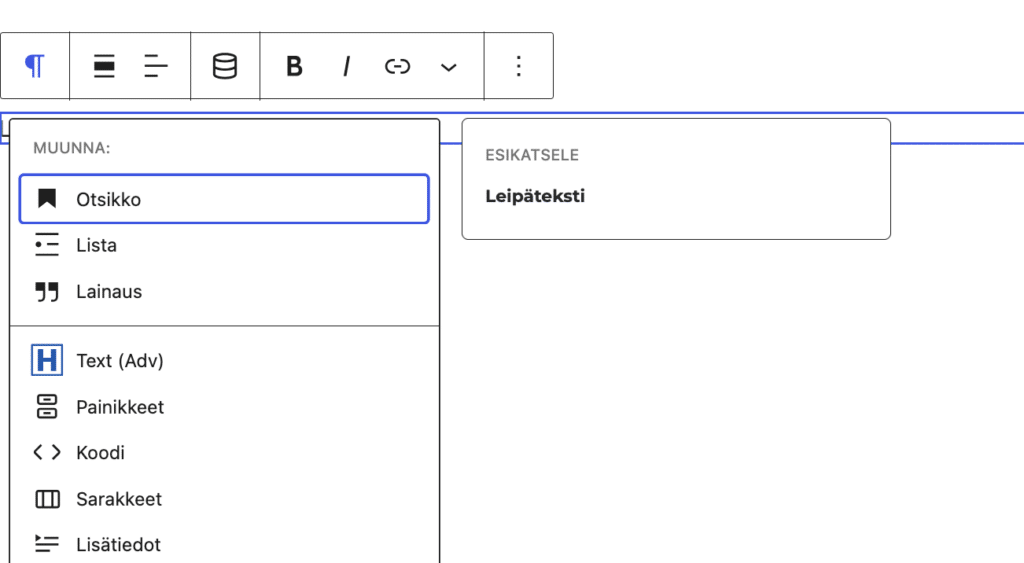
Task: Click the Leipäteksti preview text
Action: (x=535, y=197)
